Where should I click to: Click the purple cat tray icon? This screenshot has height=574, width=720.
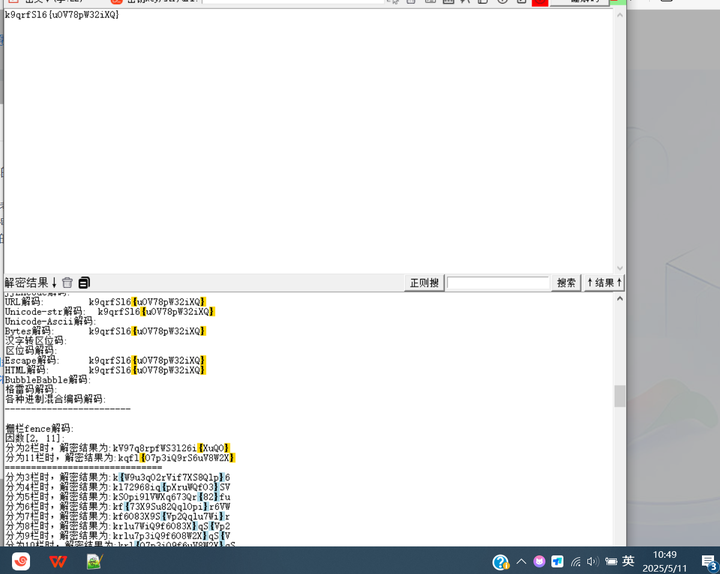point(539,561)
